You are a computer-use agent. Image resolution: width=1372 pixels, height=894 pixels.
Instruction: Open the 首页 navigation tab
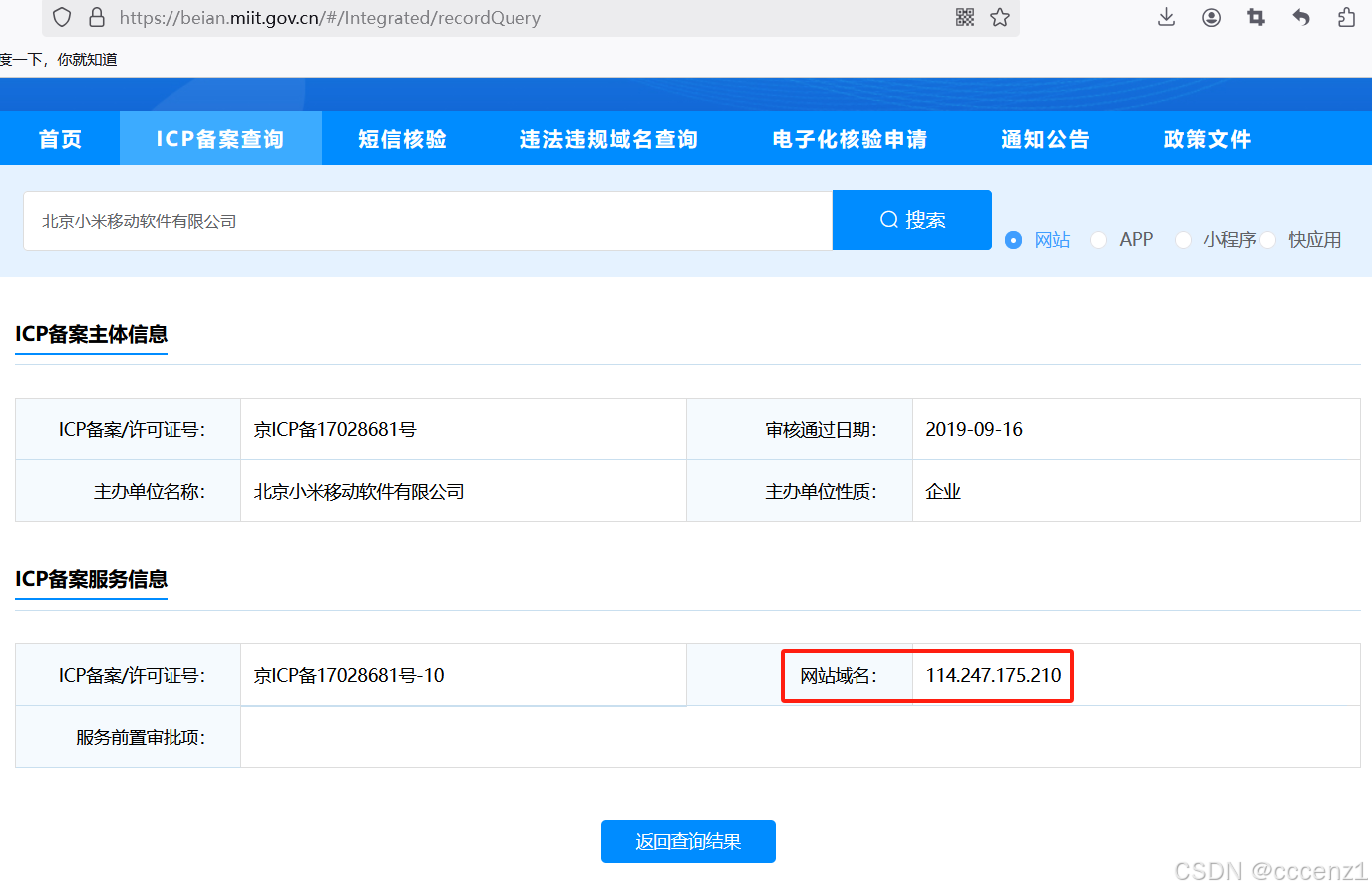tap(60, 139)
